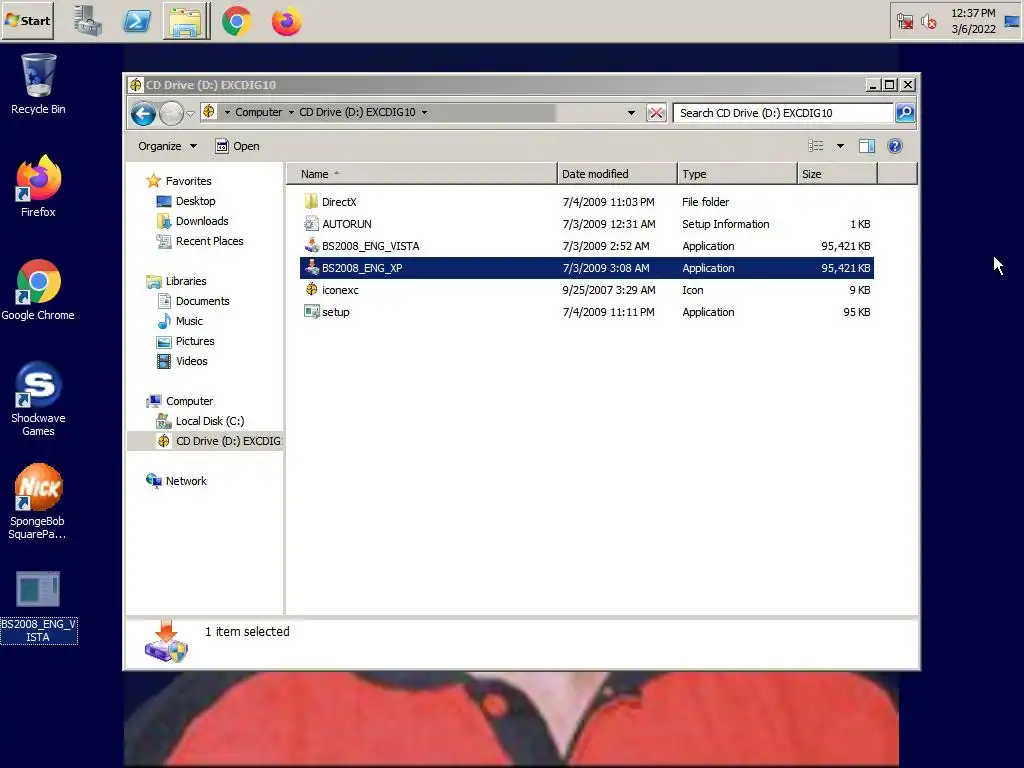Select Libraries in the navigation pane
Viewport: 1024px width, 768px height.
pyautogui.click(x=176, y=281)
